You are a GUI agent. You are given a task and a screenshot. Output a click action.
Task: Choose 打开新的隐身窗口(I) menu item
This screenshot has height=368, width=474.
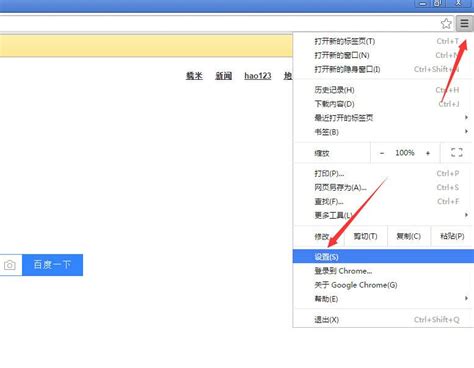point(383,69)
